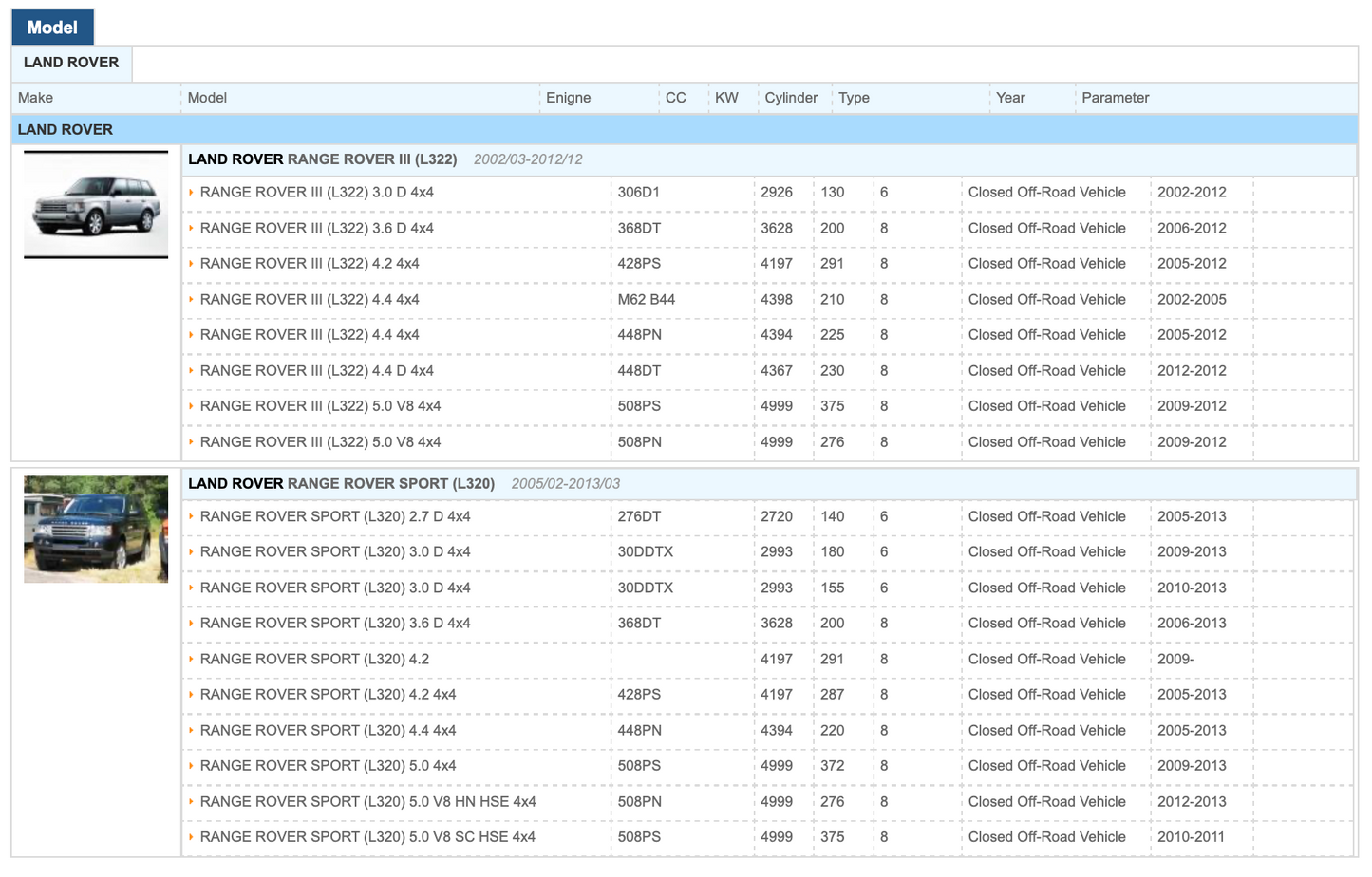Open the RANGE ROVER III (L322) 4.2 4x4 row
Screen dimensions: 1372x877
(x=310, y=264)
